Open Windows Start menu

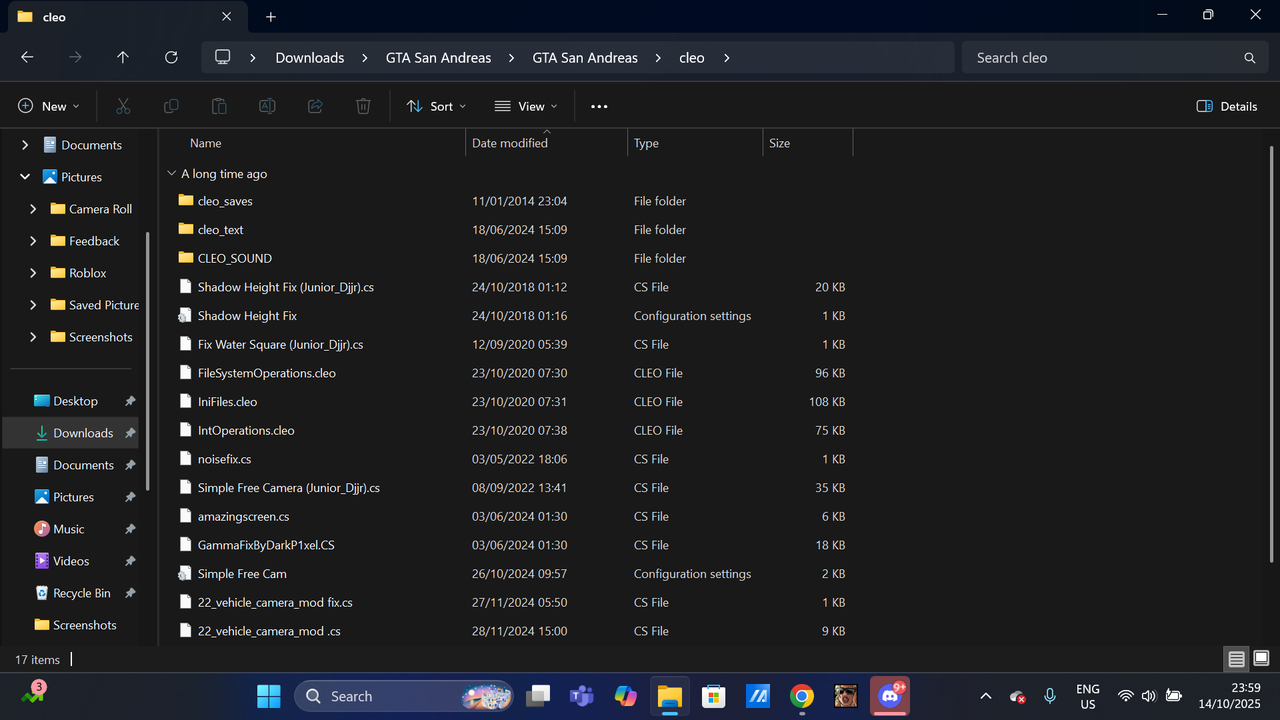tap(269, 696)
